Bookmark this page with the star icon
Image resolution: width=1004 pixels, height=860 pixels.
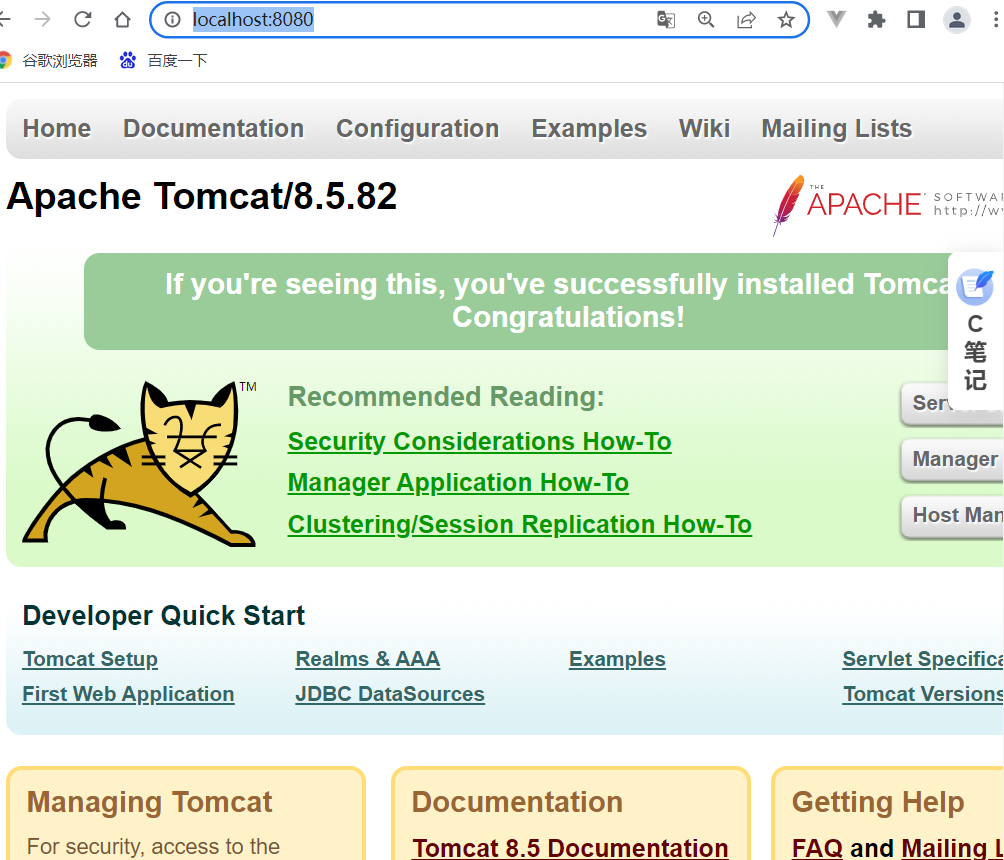786,20
